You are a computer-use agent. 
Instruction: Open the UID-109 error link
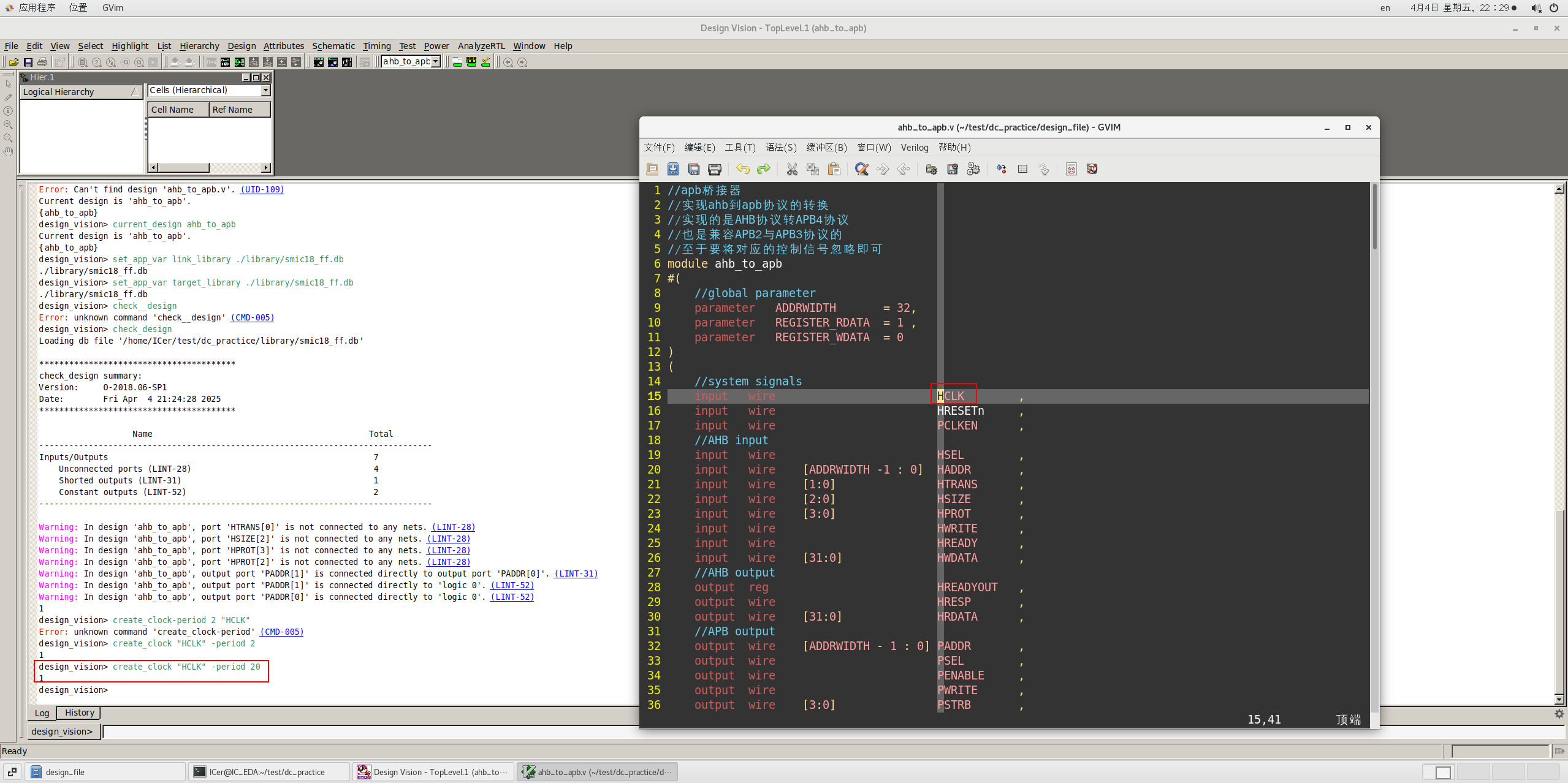point(262,189)
